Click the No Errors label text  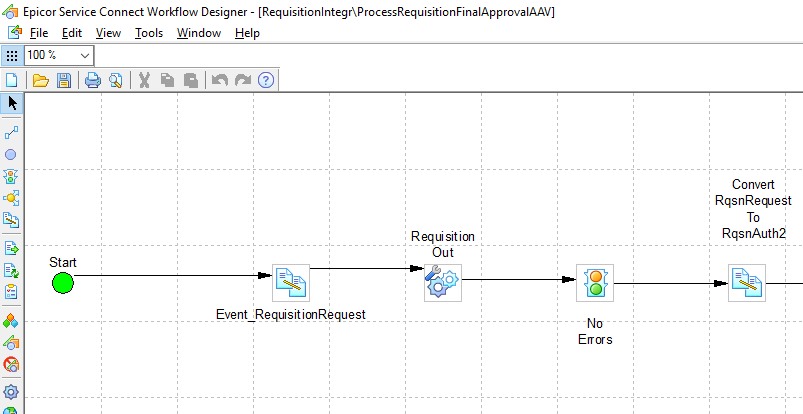pos(595,332)
